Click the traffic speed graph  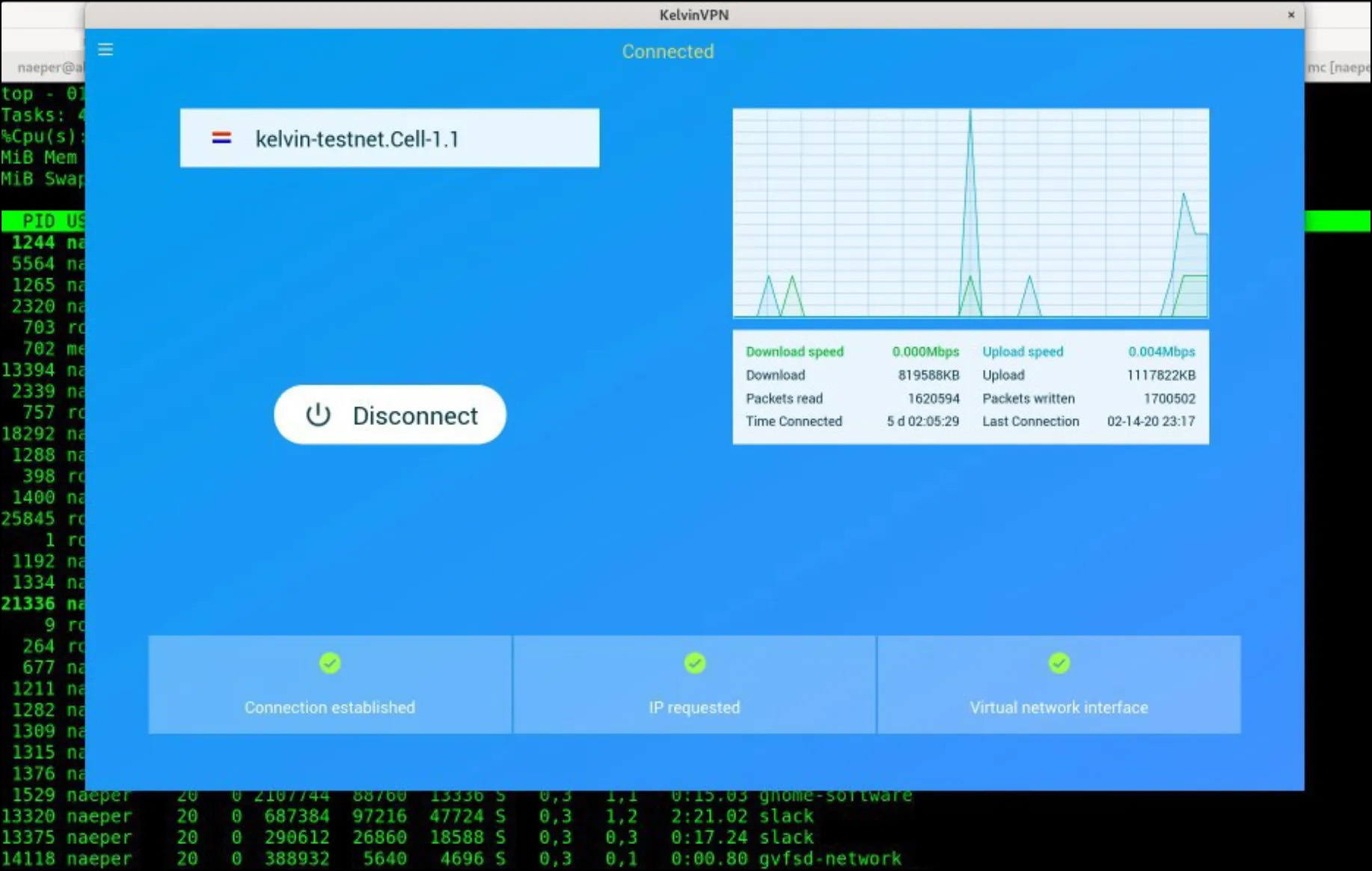970,213
